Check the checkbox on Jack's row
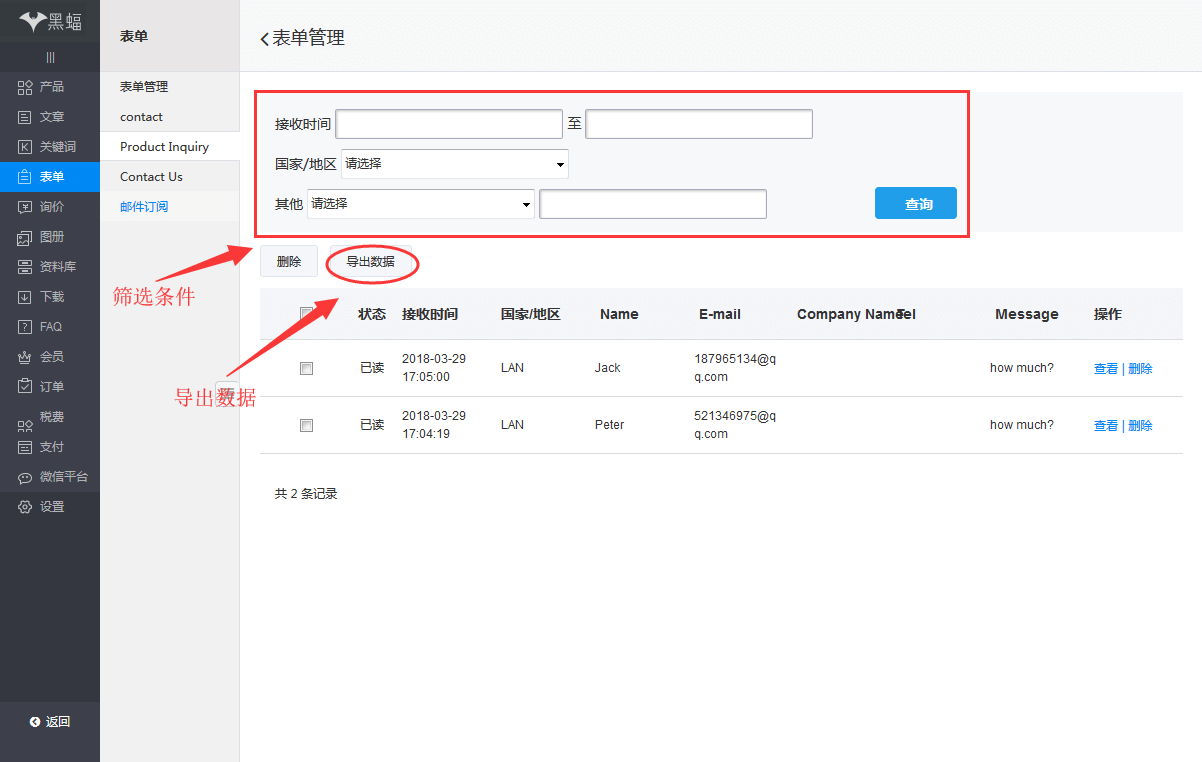The image size is (1202, 762). coord(306,368)
